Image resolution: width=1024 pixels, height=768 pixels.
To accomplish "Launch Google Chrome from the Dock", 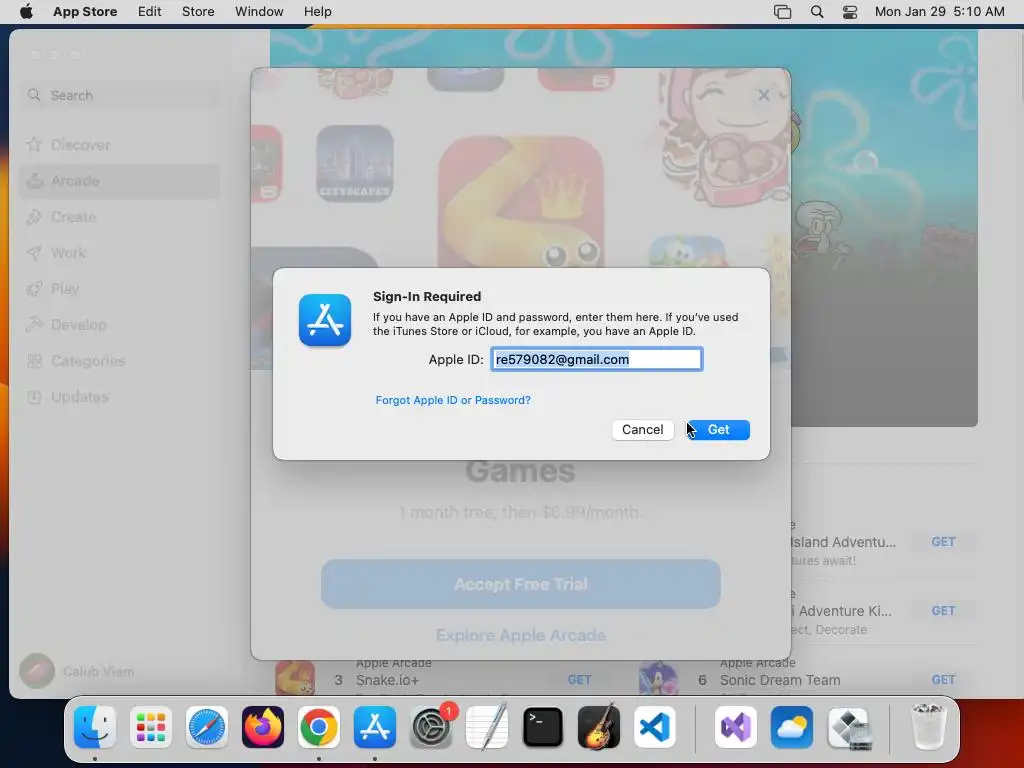I will pyautogui.click(x=319, y=727).
